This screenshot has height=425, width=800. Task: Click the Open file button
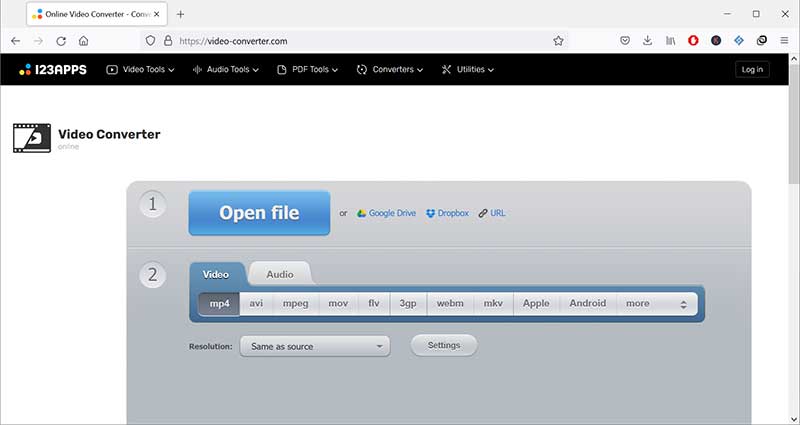point(259,213)
